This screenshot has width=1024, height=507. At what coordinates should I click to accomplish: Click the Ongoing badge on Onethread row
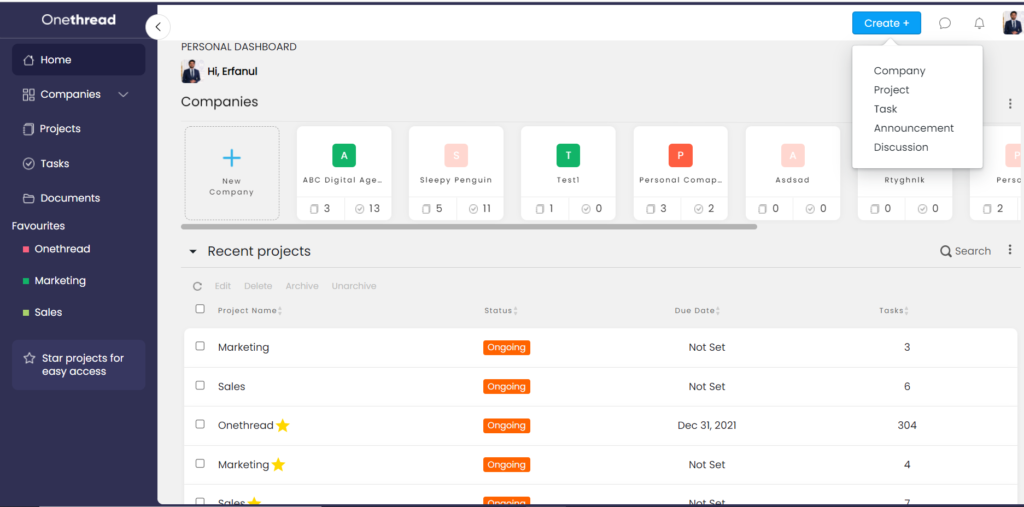tap(507, 425)
